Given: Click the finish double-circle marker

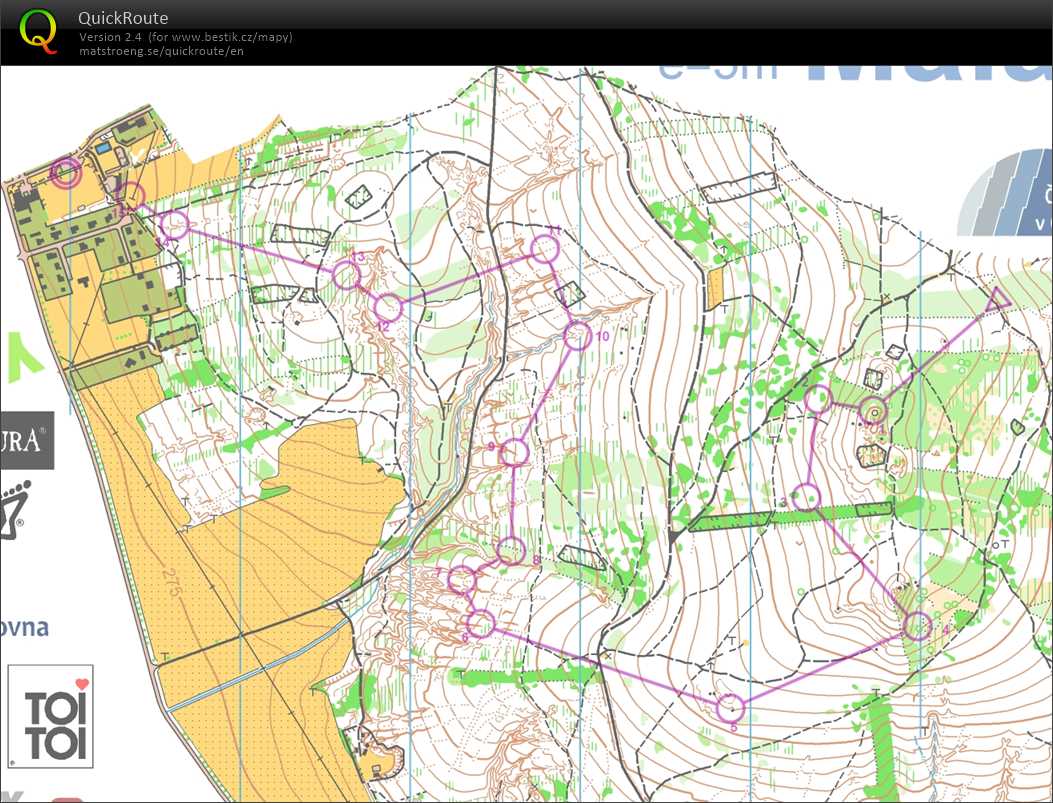Looking at the screenshot, I should click(66, 173).
